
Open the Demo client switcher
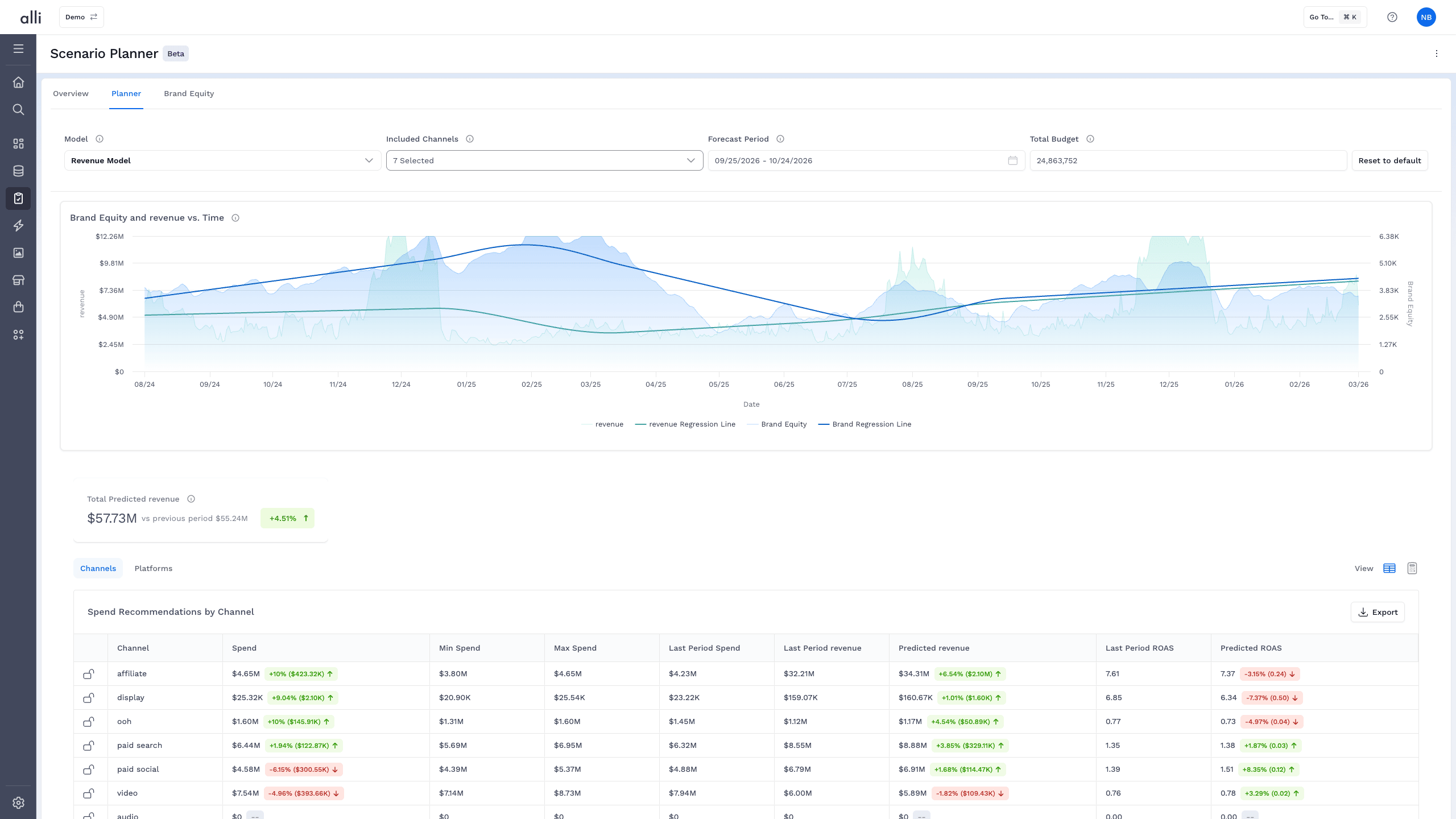click(x=81, y=17)
